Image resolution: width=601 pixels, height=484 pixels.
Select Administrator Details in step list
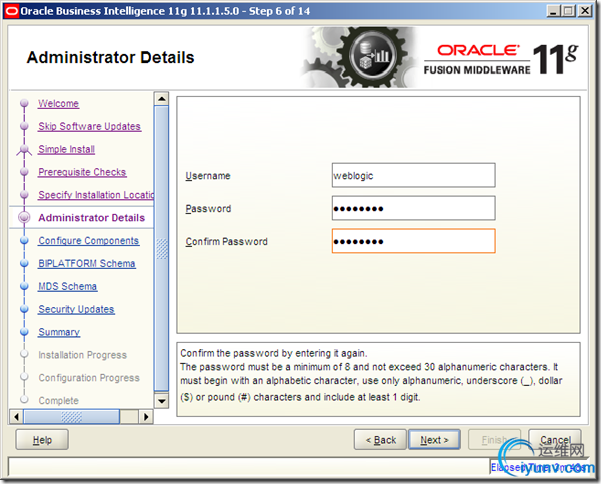tap(92, 218)
